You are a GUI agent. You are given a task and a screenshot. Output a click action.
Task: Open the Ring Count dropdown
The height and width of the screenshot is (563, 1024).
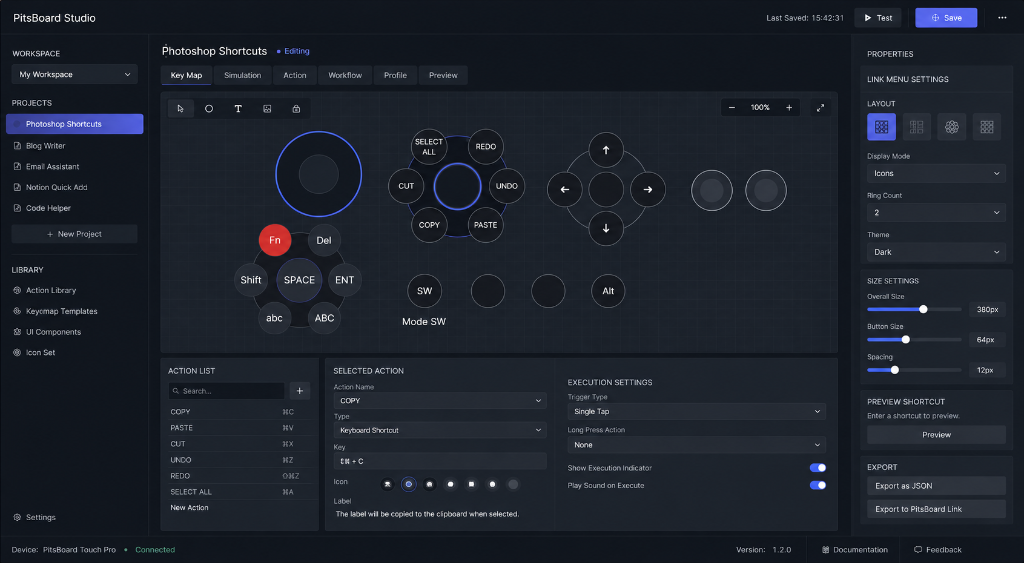pos(936,212)
